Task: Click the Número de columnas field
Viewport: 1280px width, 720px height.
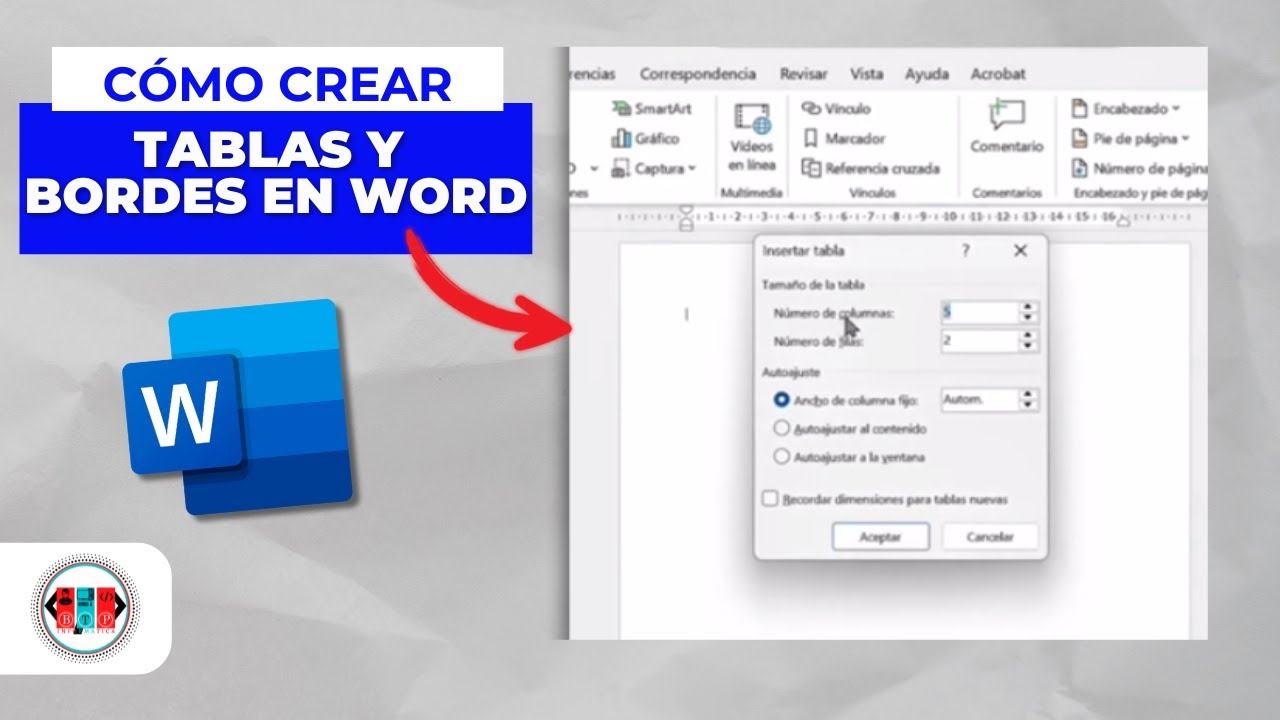Action: click(979, 313)
